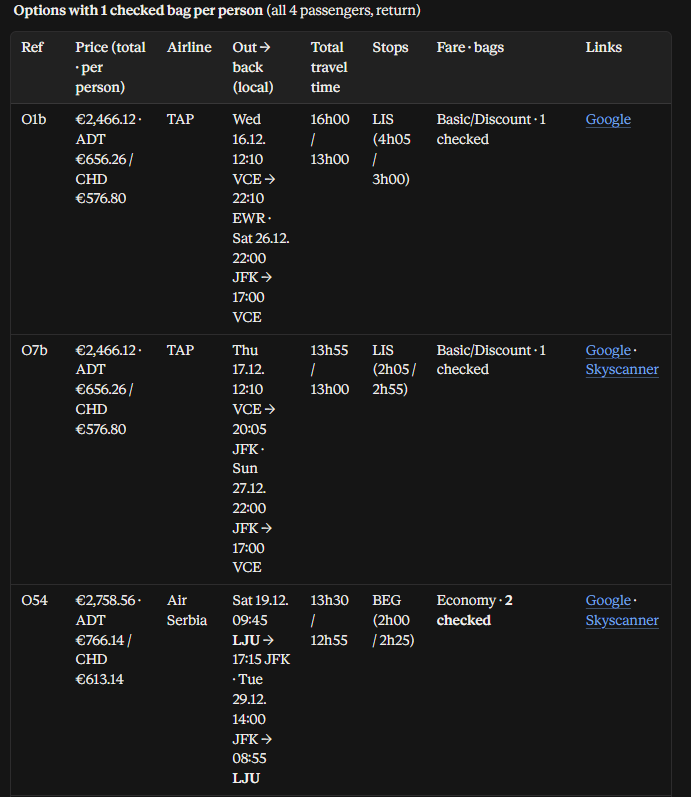Open the Skyscanner link in the O54 row
The height and width of the screenshot is (797, 691).
tap(622, 620)
